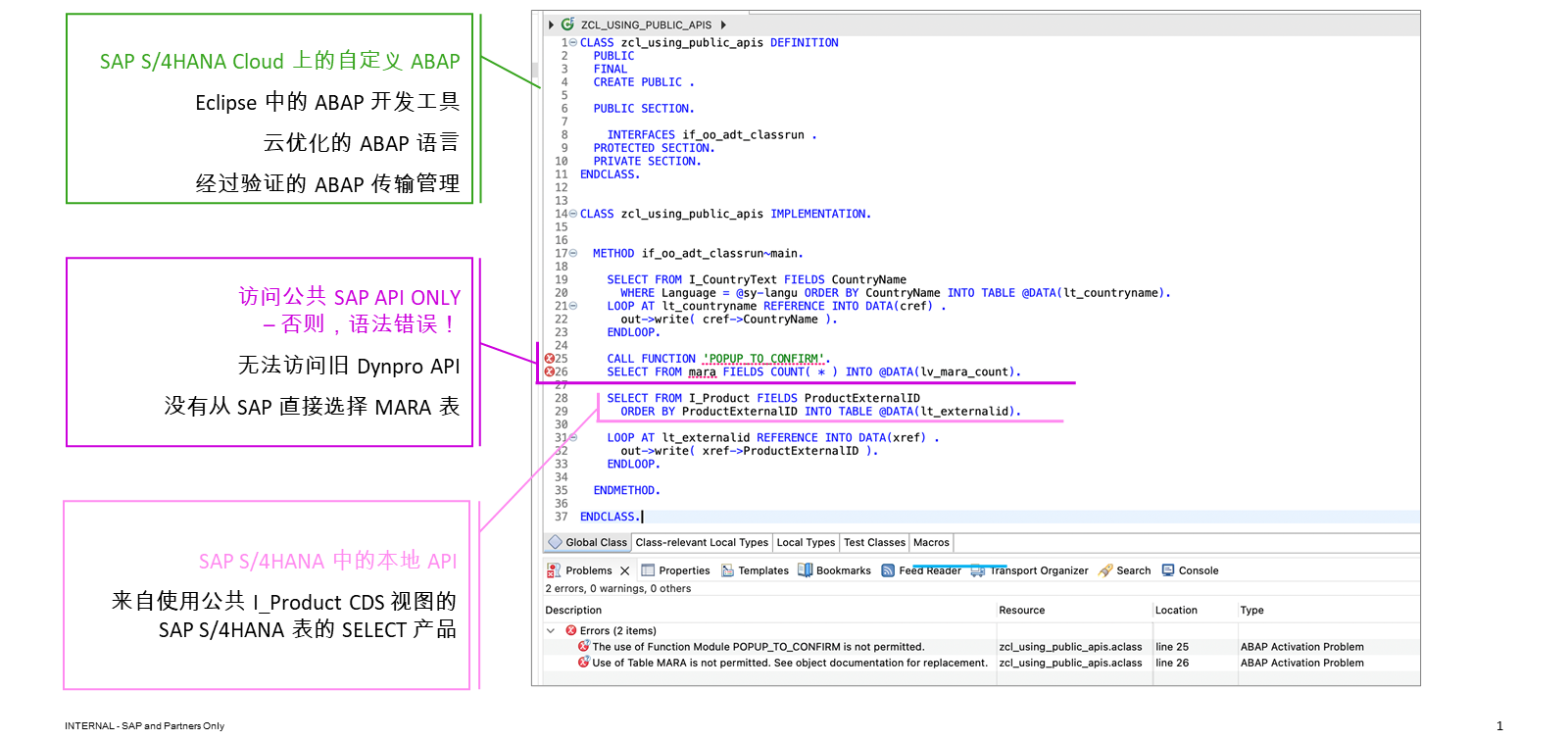Select the Table MARA not permitted error

click(790, 663)
